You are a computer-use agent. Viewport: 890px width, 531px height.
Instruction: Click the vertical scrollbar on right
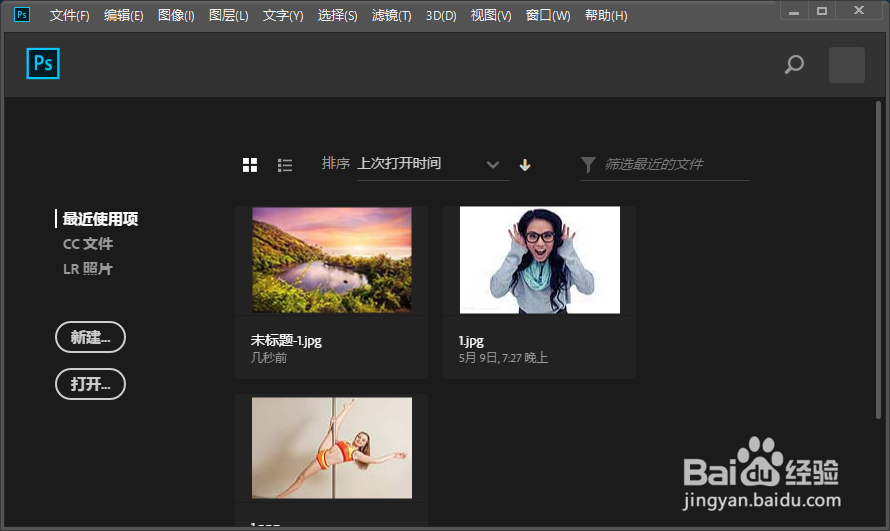pos(878,260)
